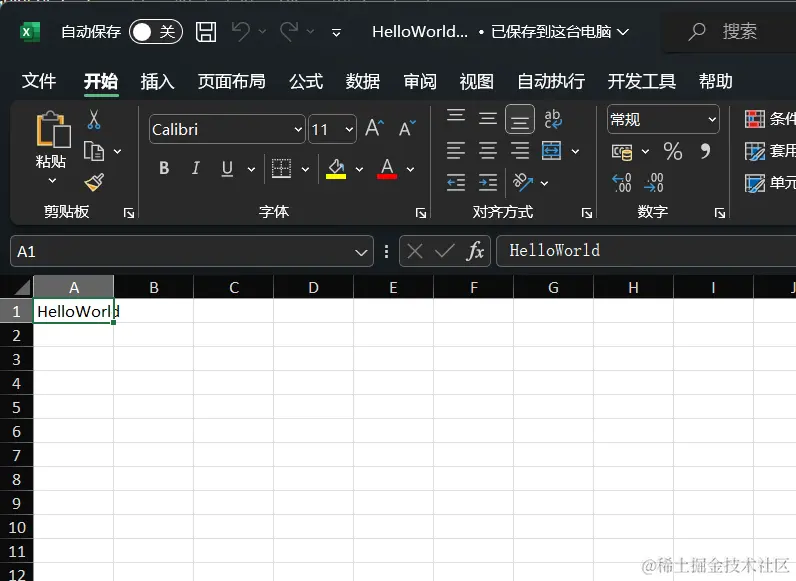Expand the borders options arrow
This screenshot has width=796, height=581.
pyautogui.click(x=305, y=169)
